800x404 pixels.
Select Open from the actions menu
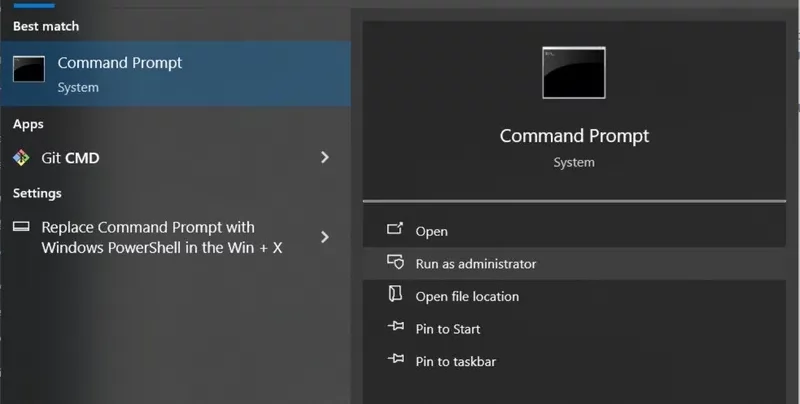point(574,231)
